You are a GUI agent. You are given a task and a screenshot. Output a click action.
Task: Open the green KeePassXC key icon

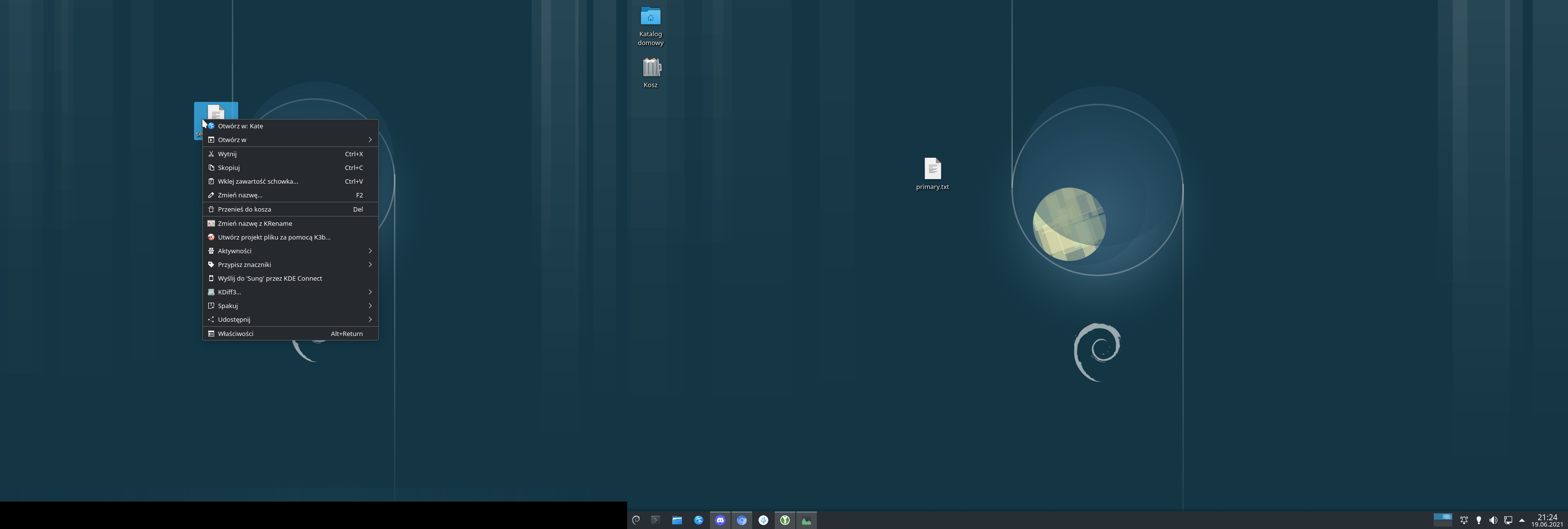[784, 520]
